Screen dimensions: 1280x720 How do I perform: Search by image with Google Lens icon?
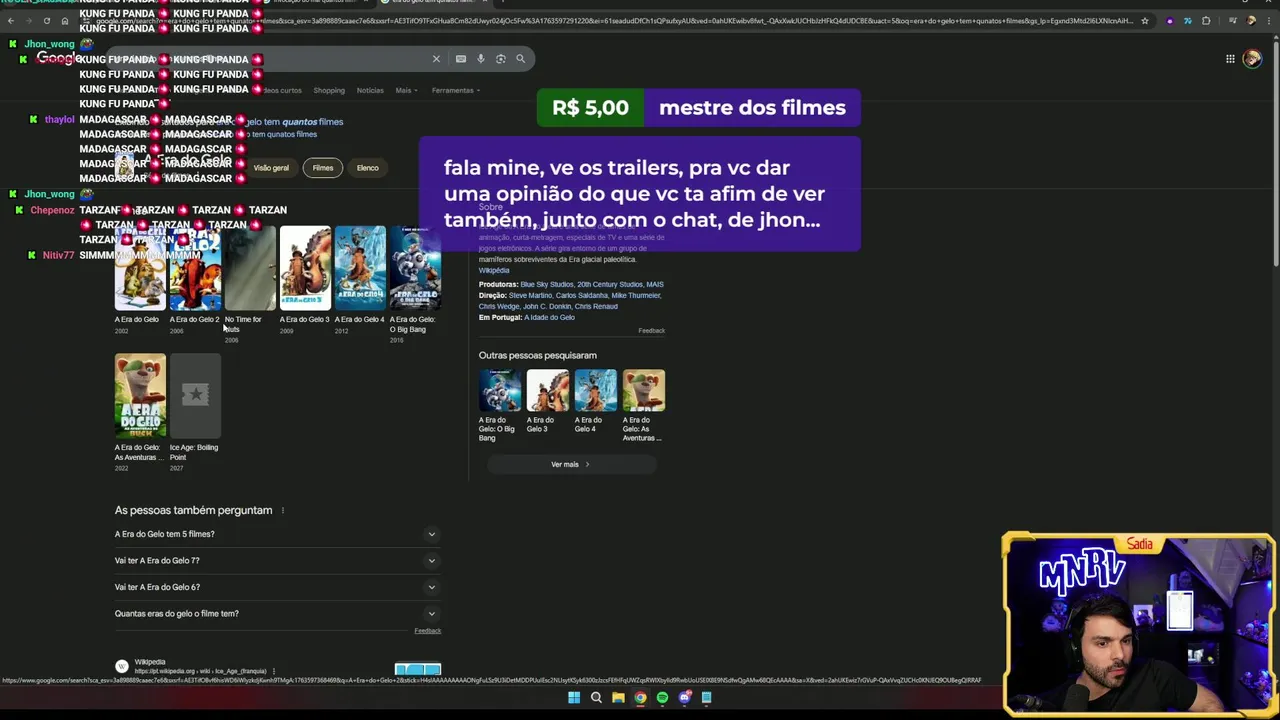click(x=501, y=59)
